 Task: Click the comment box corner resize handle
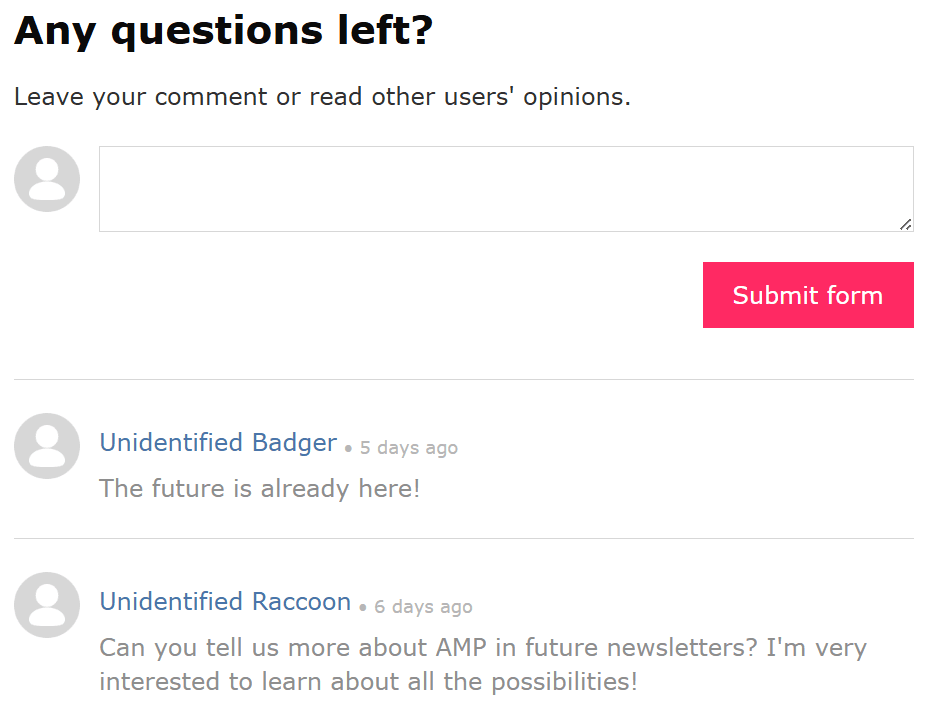905,224
